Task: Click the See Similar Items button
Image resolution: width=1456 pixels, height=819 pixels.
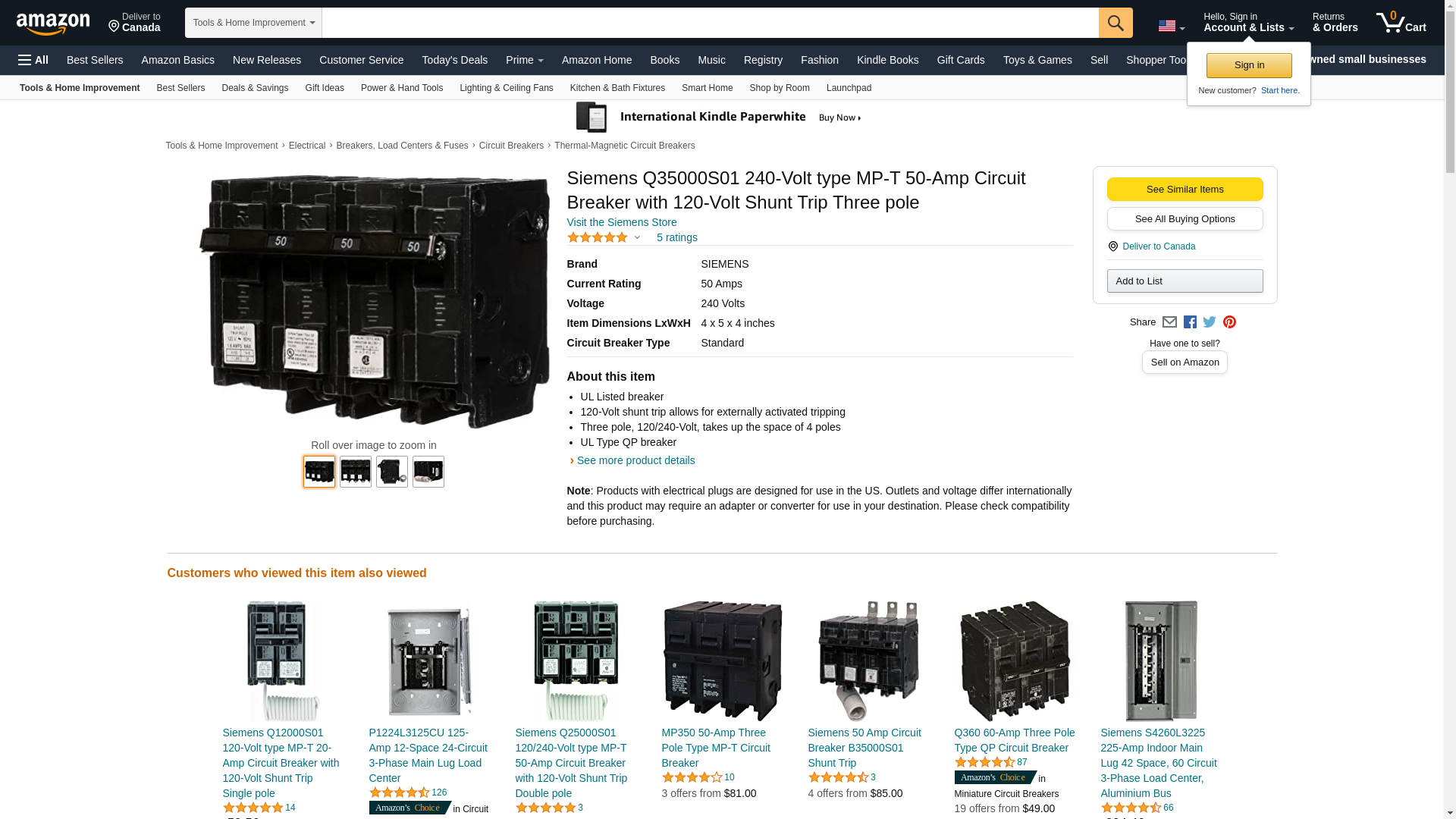Action: [1185, 190]
